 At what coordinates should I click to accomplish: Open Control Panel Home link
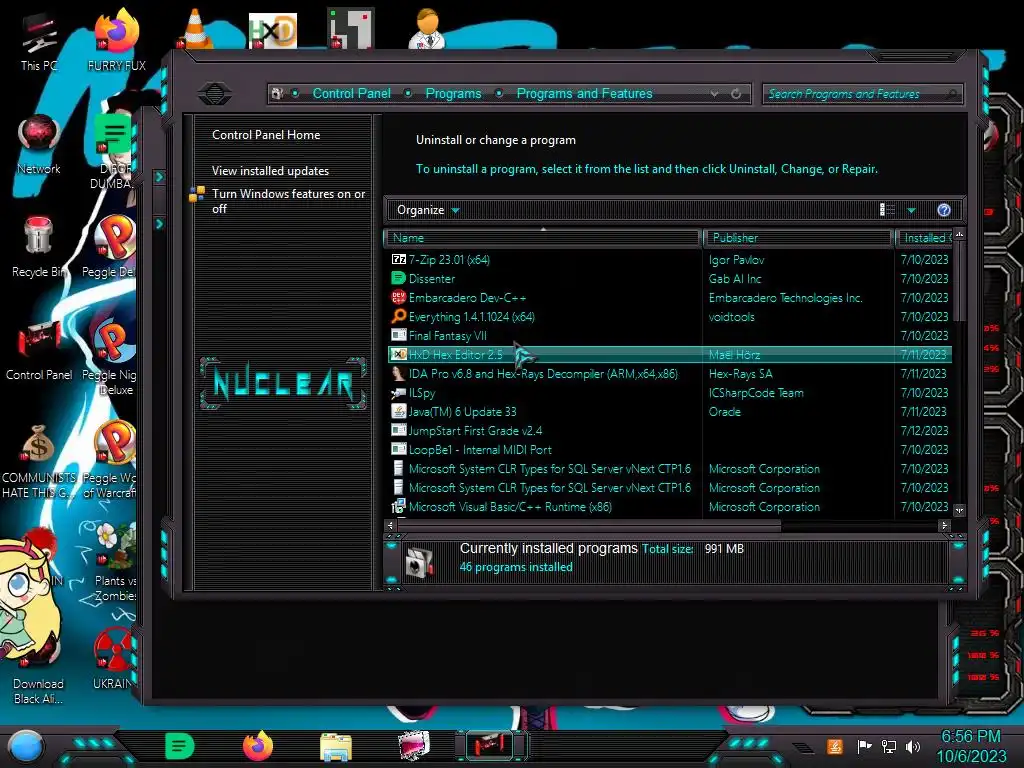266,135
